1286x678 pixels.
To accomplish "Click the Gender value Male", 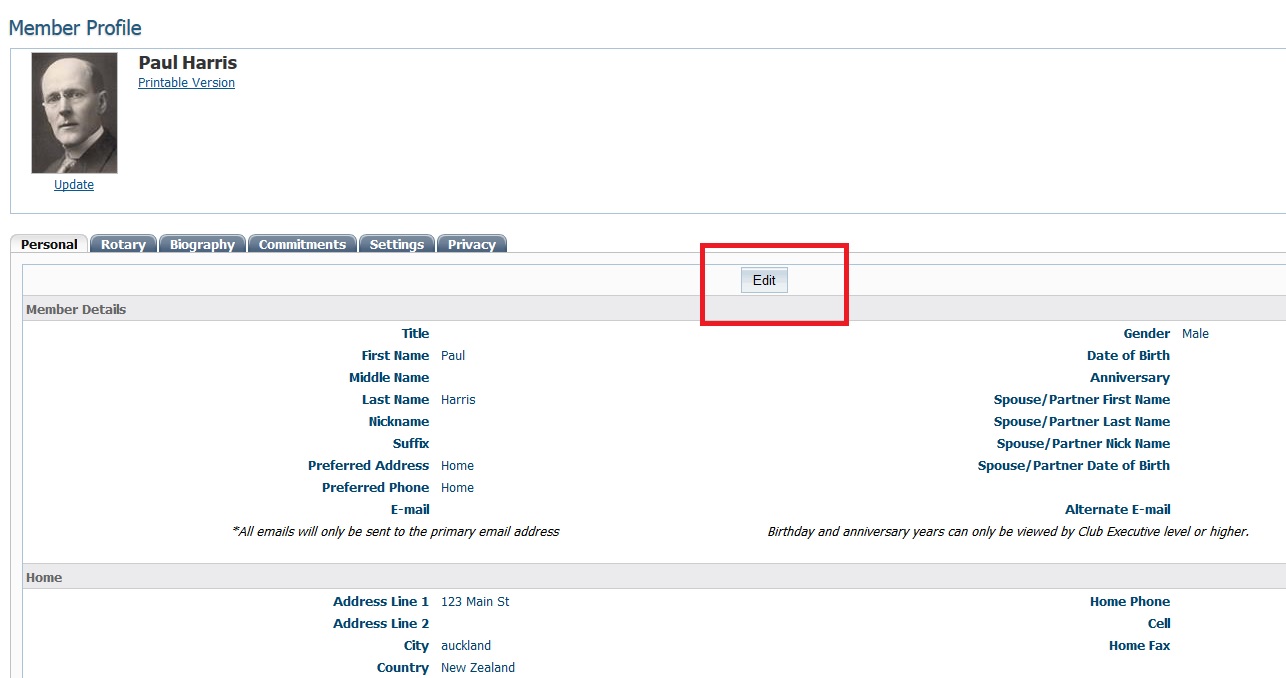I will [x=1195, y=334].
